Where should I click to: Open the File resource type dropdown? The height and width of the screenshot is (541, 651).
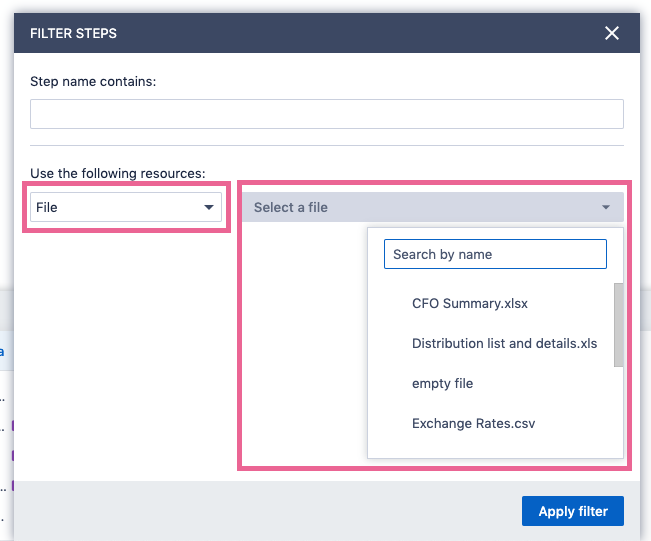point(126,207)
